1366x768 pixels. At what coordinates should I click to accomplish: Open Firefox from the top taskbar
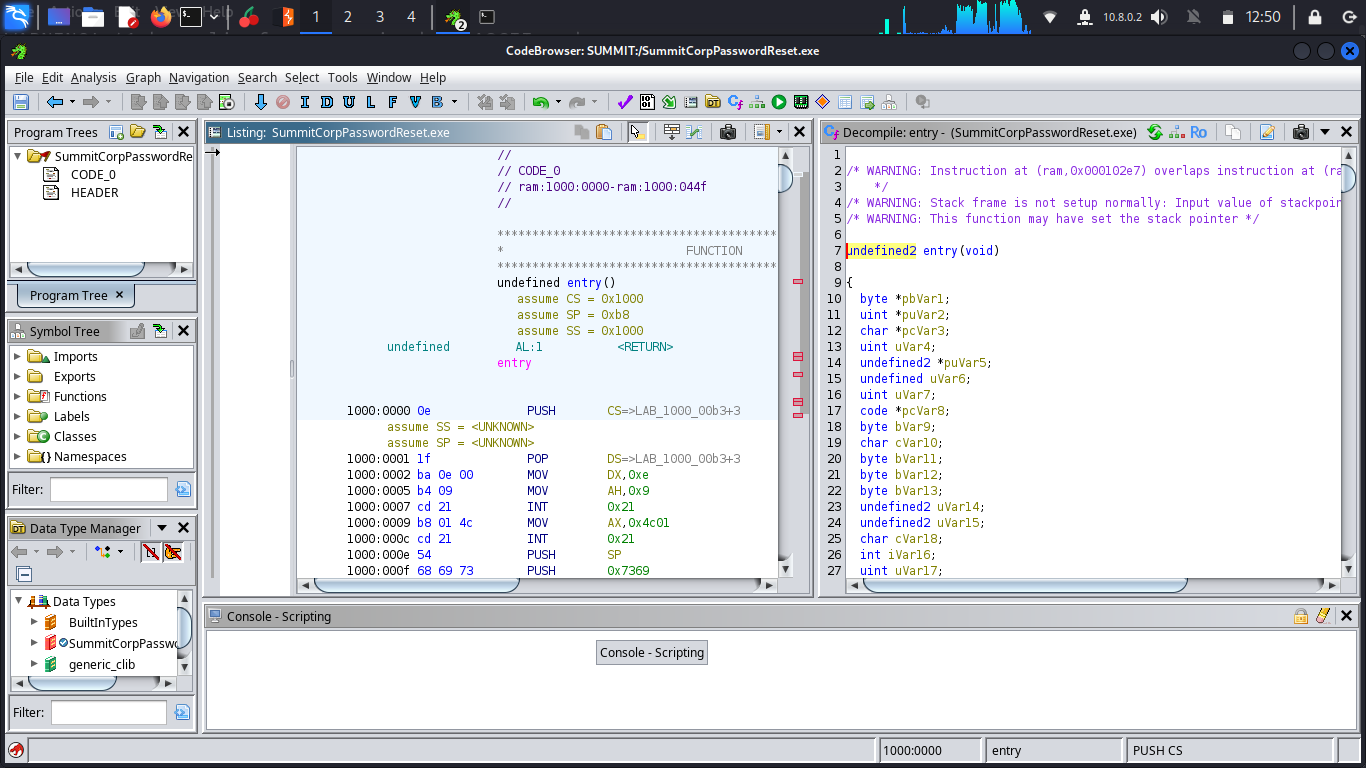(x=161, y=17)
